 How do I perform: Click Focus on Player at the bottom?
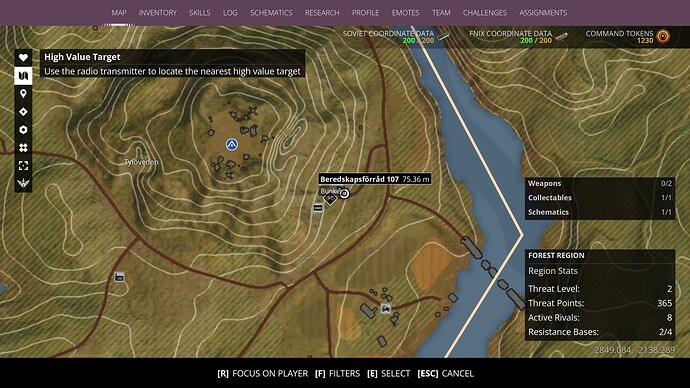coord(263,373)
